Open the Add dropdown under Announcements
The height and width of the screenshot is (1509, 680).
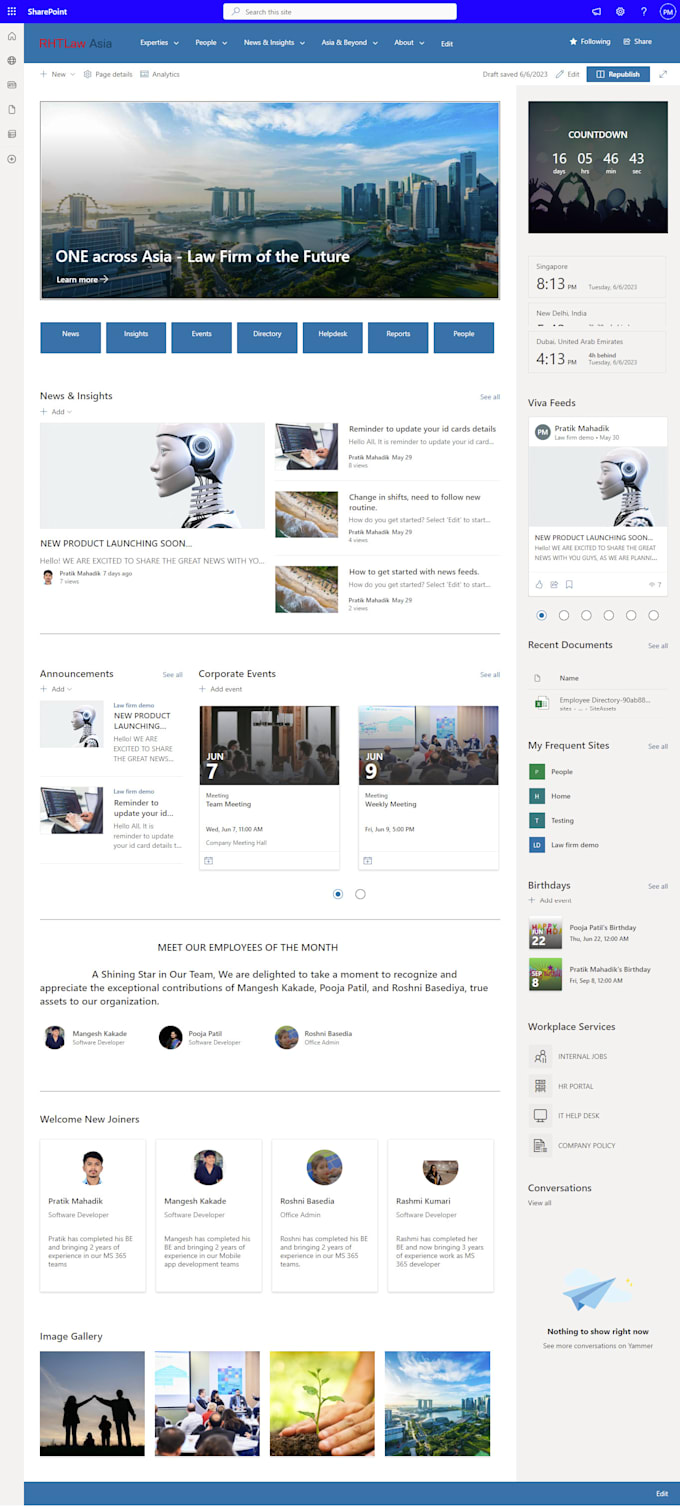pyautogui.click(x=56, y=689)
